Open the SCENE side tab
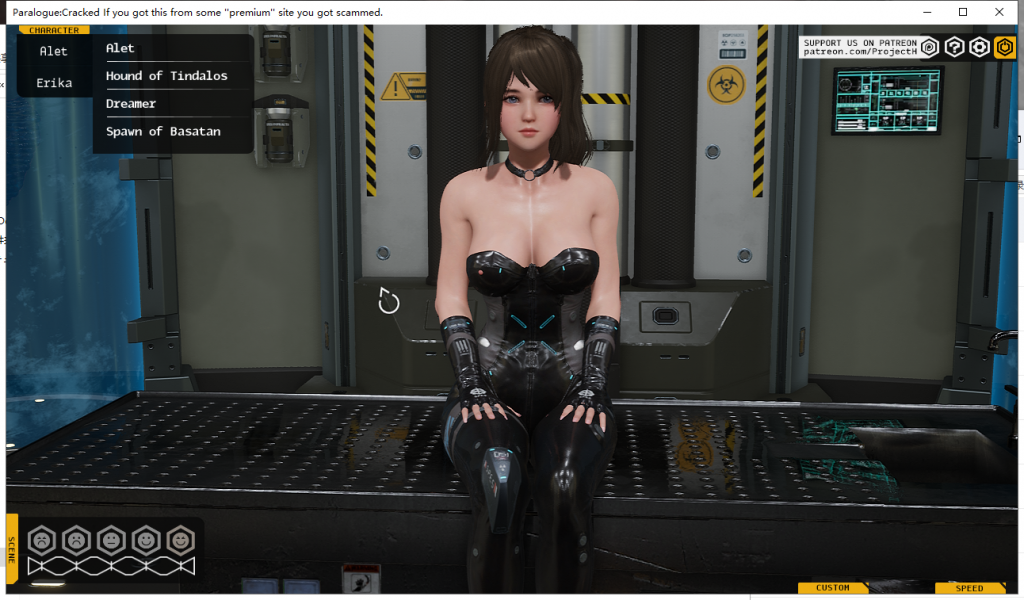The height and width of the screenshot is (600, 1024). click(x=12, y=548)
